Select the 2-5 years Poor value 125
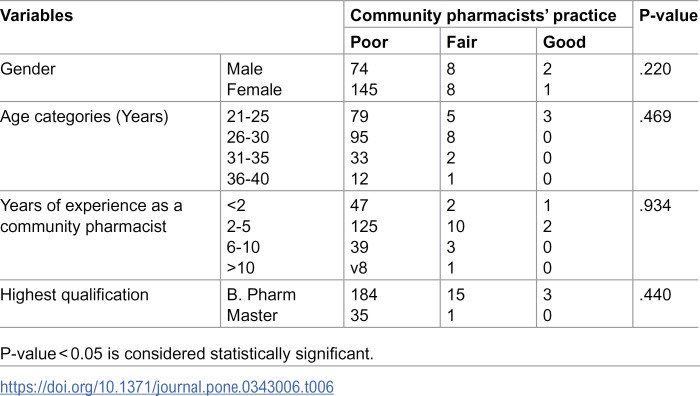 coord(364,226)
